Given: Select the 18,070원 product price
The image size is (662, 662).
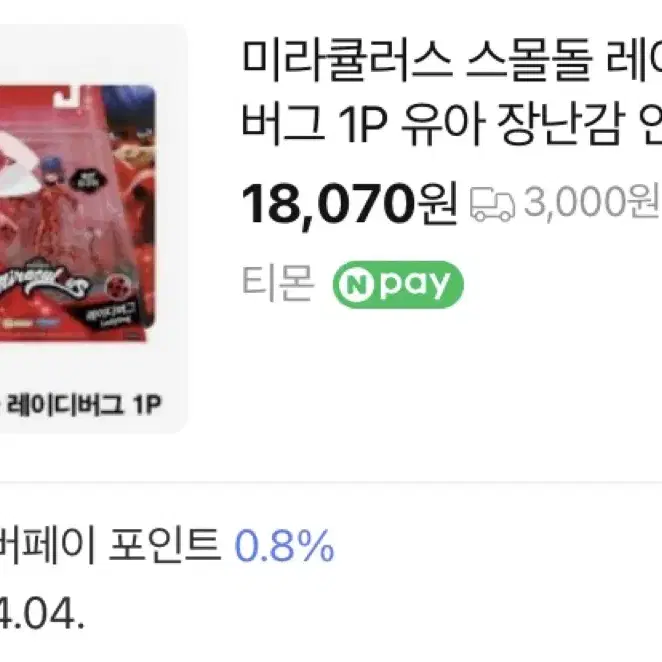Looking at the screenshot, I should click(x=350, y=205).
